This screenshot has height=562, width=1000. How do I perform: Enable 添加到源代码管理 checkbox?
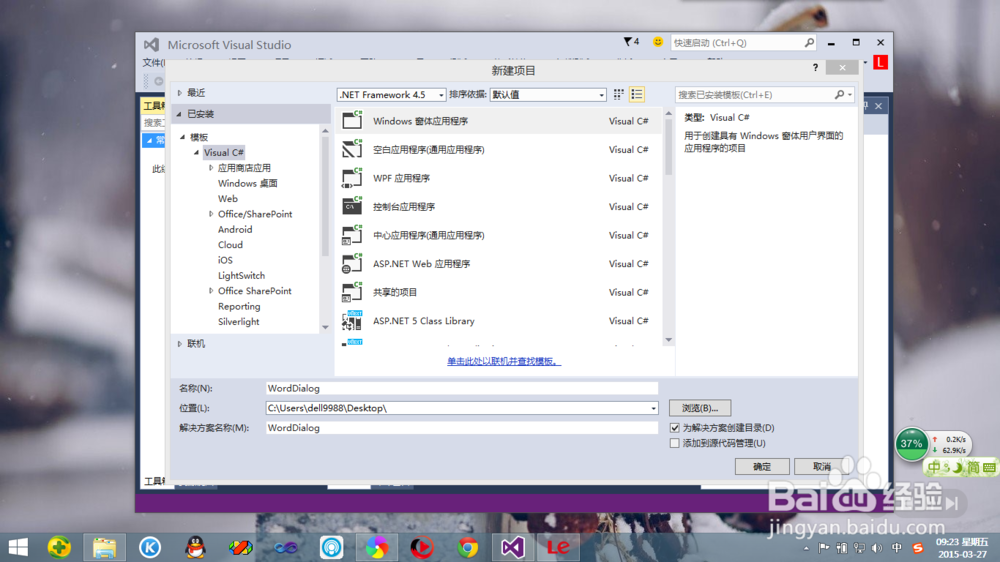pos(675,443)
